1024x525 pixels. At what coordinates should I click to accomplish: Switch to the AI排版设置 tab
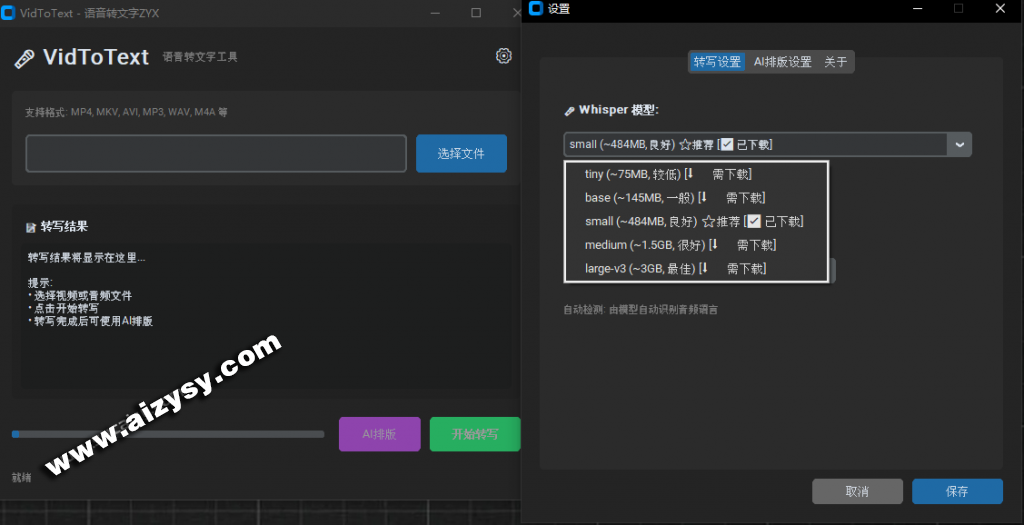pos(782,62)
